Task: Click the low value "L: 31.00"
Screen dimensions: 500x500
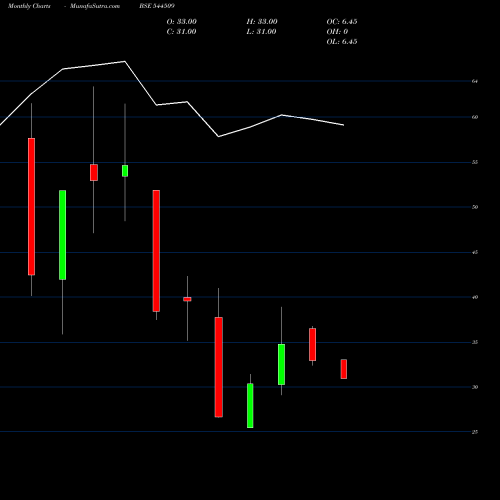Action: [x=261, y=32]
